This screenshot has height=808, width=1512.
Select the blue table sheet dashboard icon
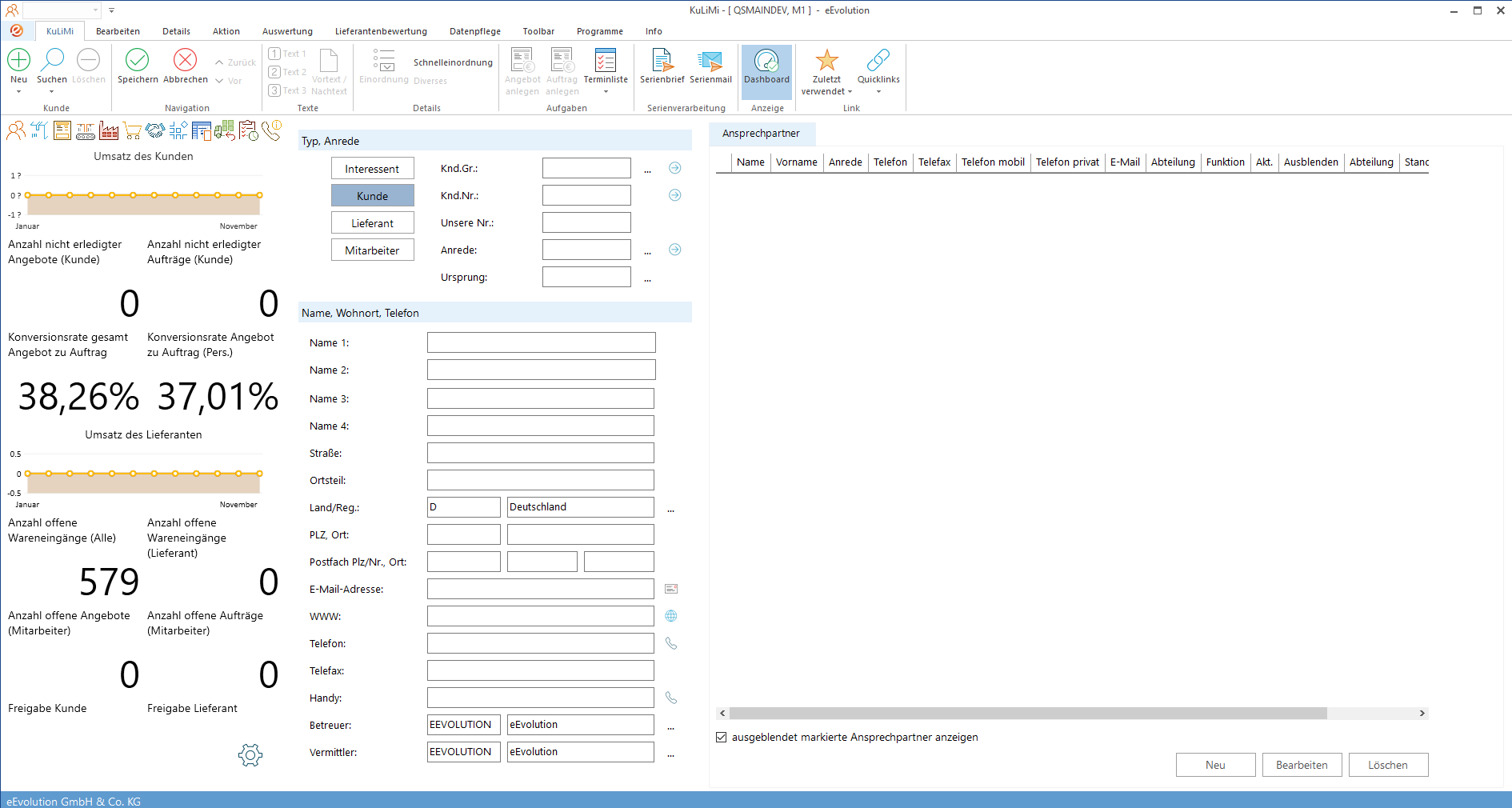click(x=202, y=130)
